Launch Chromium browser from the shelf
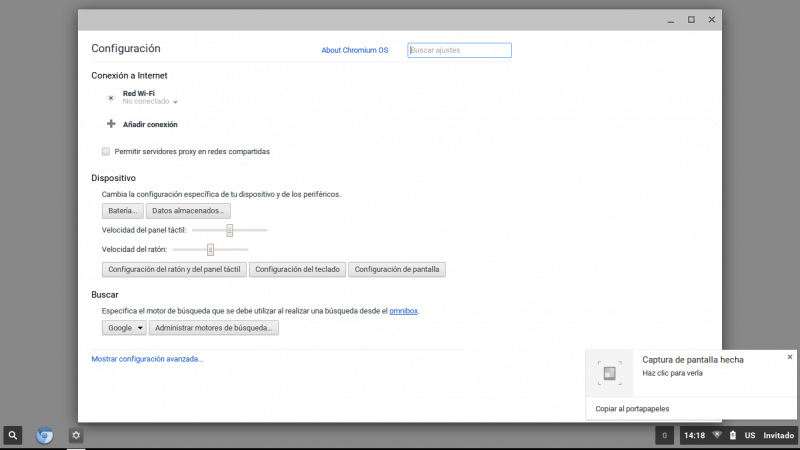800x450 pixels. click(44, 435)
